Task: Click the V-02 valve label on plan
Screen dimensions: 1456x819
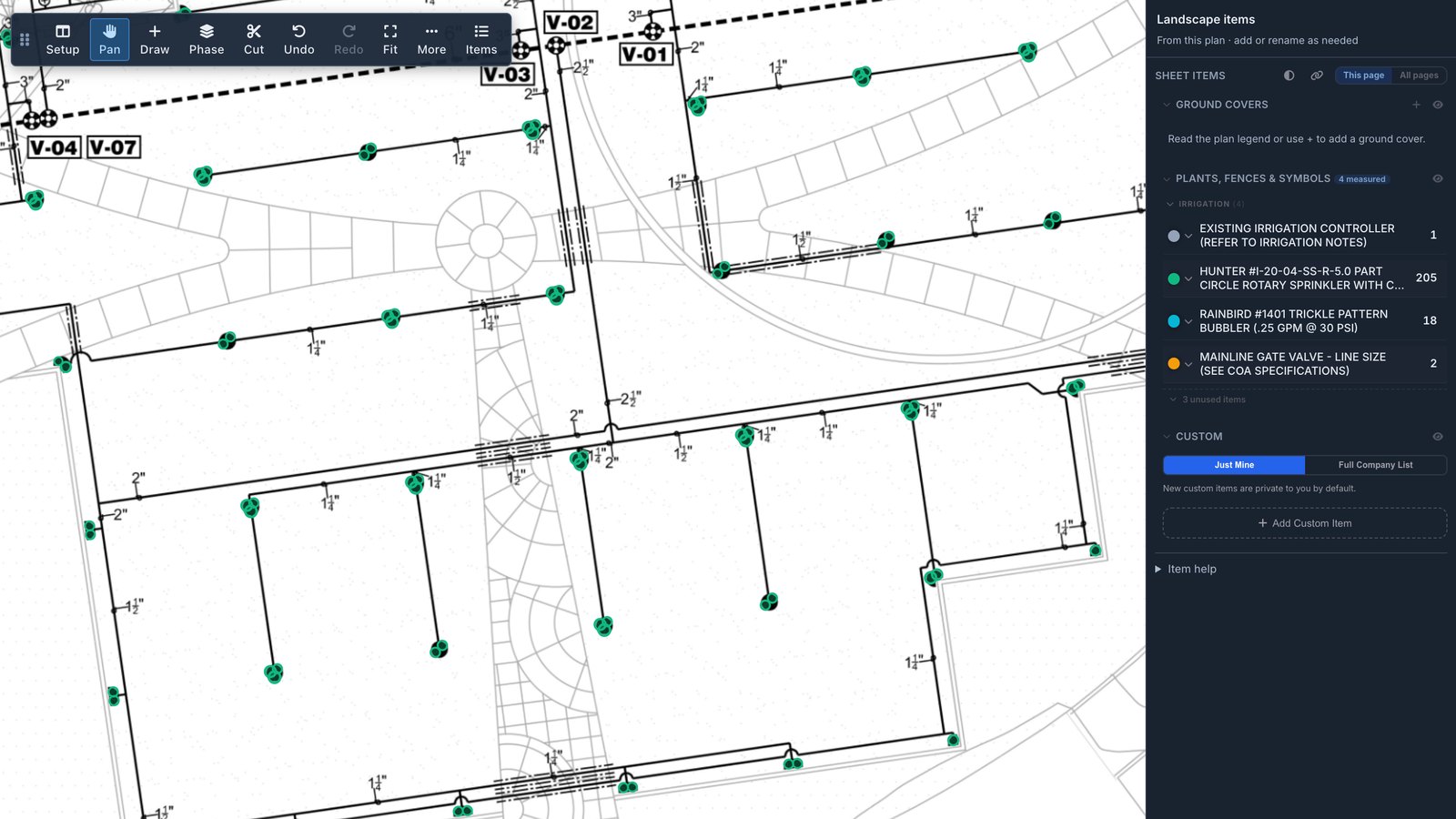Action: [571, 23]
